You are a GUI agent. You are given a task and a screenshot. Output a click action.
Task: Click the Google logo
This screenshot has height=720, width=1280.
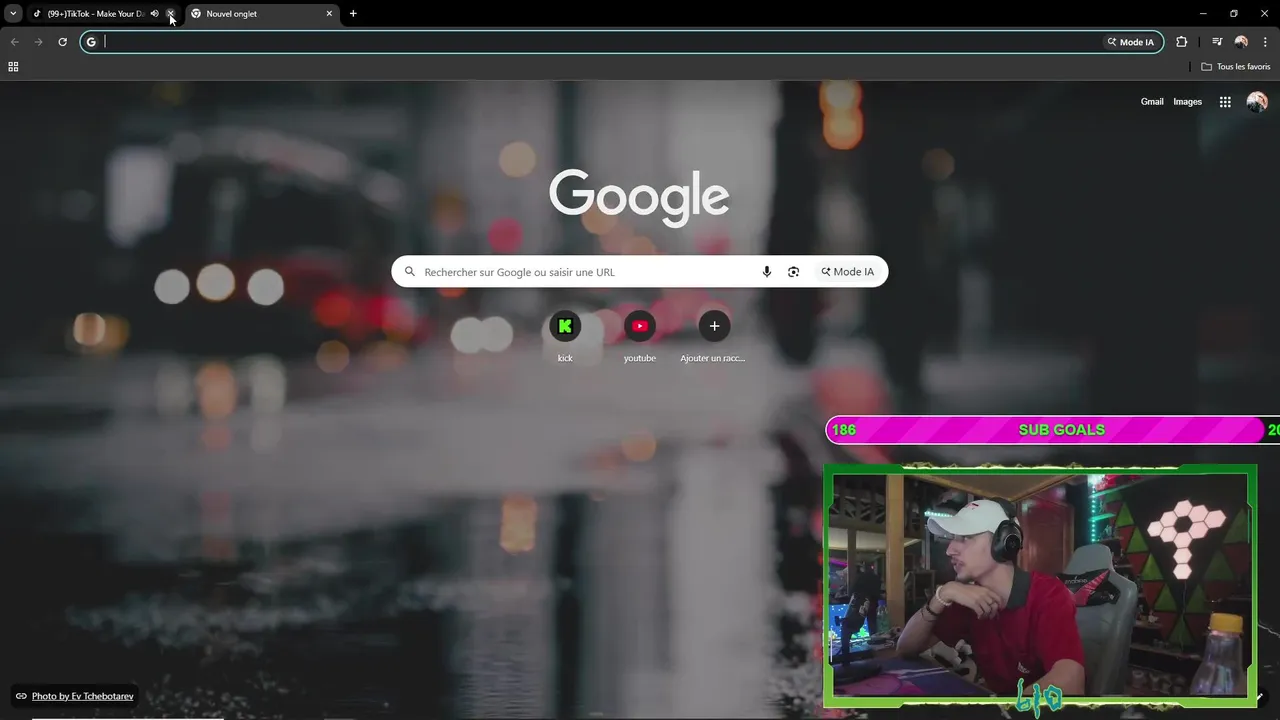[x=639, y=198]
